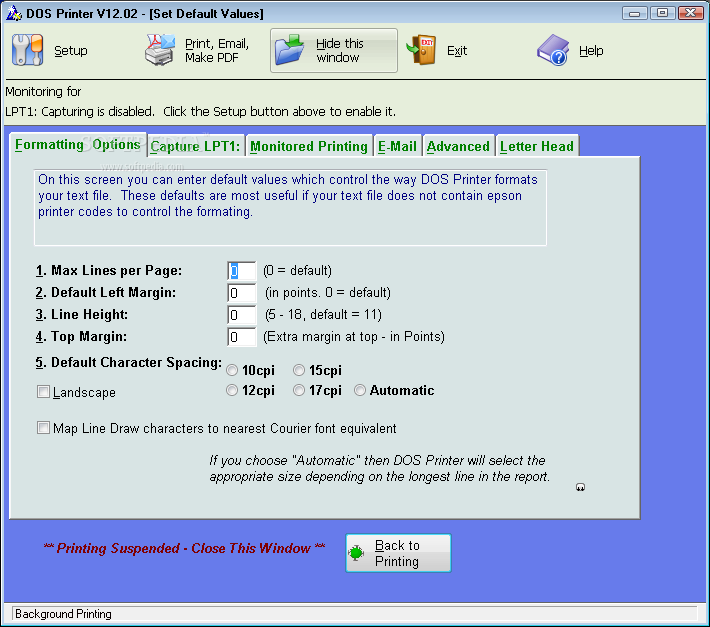
Task: Click the blue default values description text
Action: [x=288, y=196]
